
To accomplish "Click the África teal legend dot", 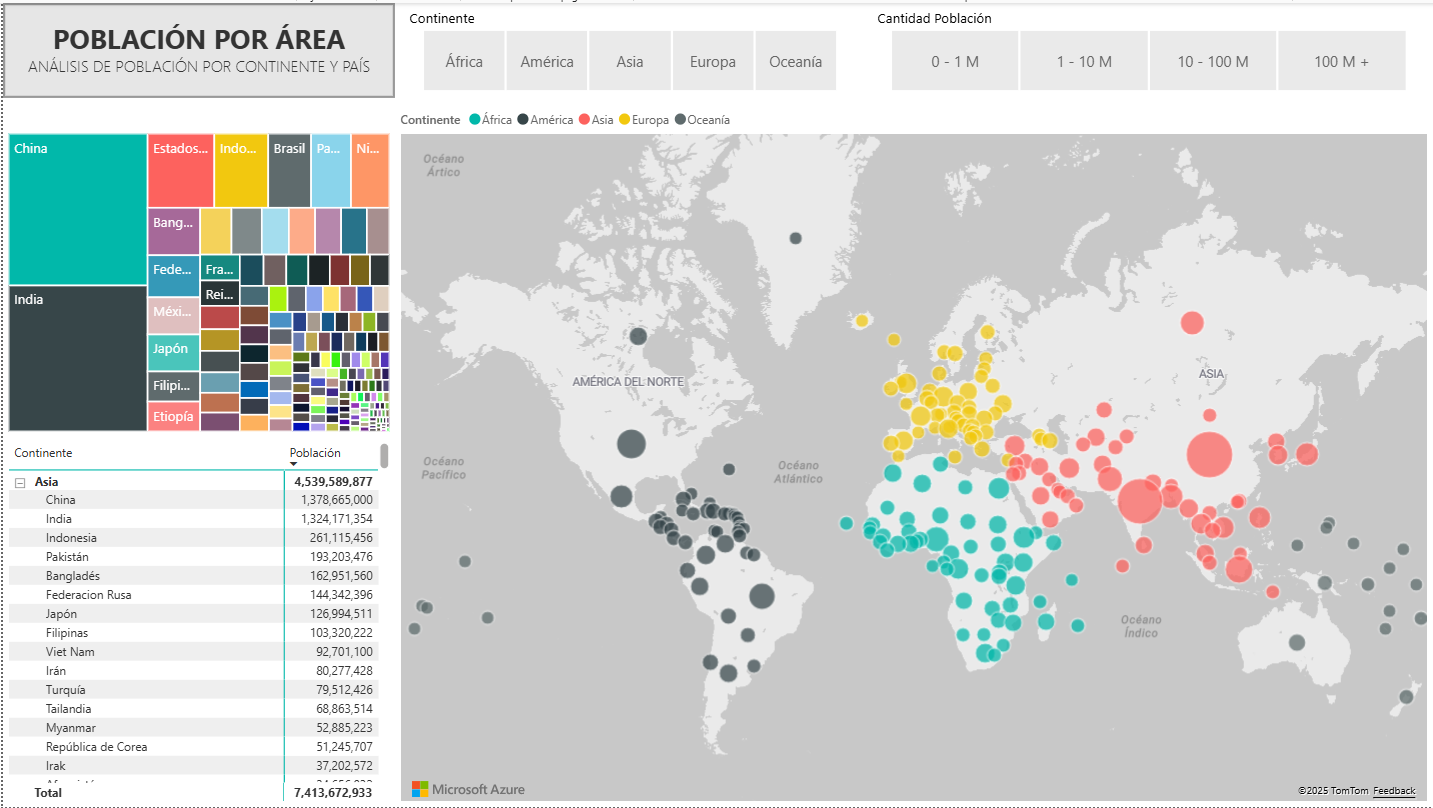I will coord(474,120).
